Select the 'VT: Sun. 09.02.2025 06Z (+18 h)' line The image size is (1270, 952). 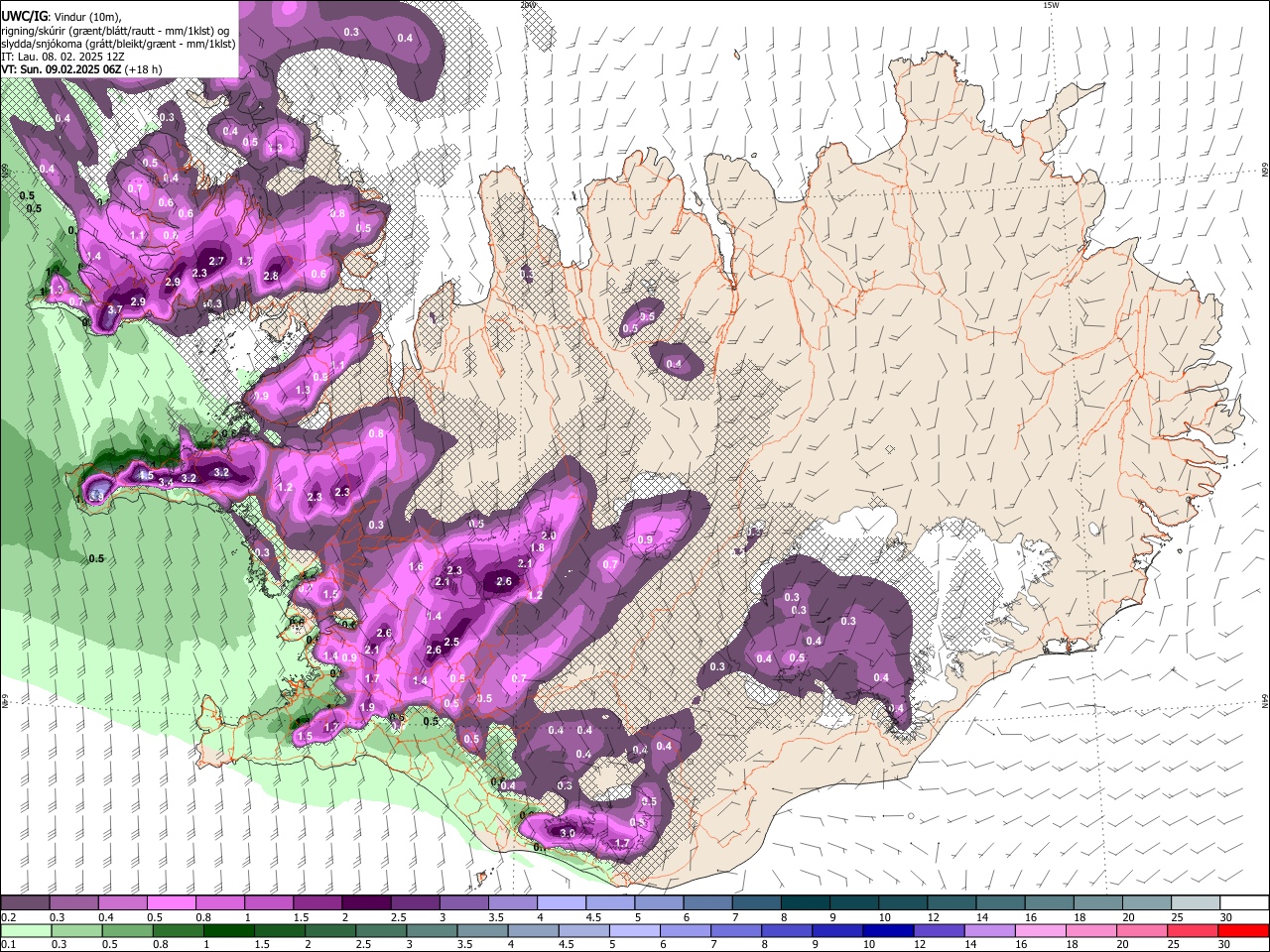pos(81,69)
